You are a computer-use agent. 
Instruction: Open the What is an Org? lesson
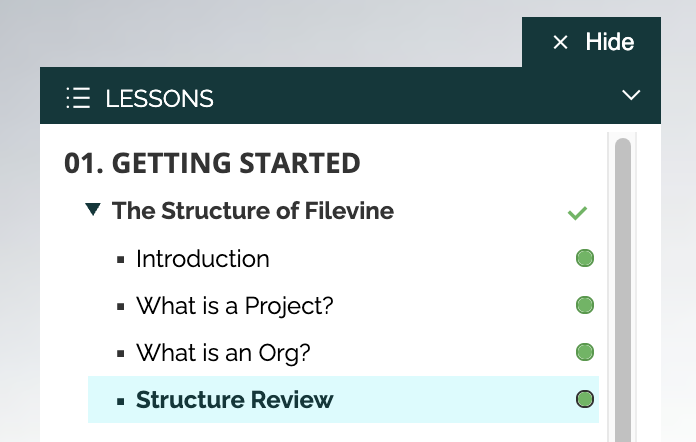coord(223,353)
